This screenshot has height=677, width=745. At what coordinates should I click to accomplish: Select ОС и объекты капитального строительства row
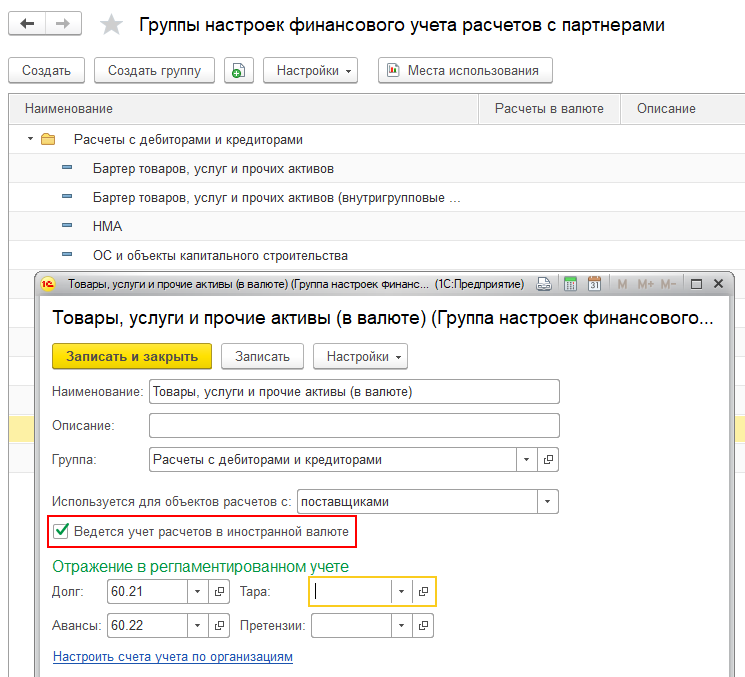pos(377,255)
